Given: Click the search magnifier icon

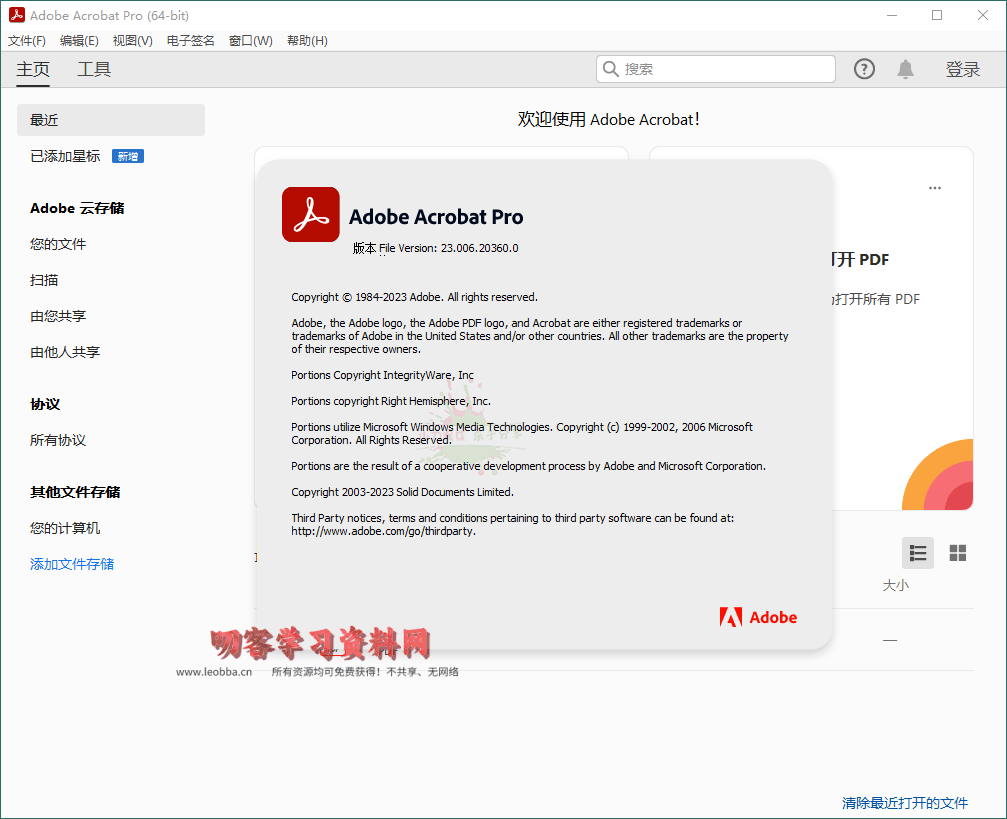Looking at the screenshot, I should [610, 69].
